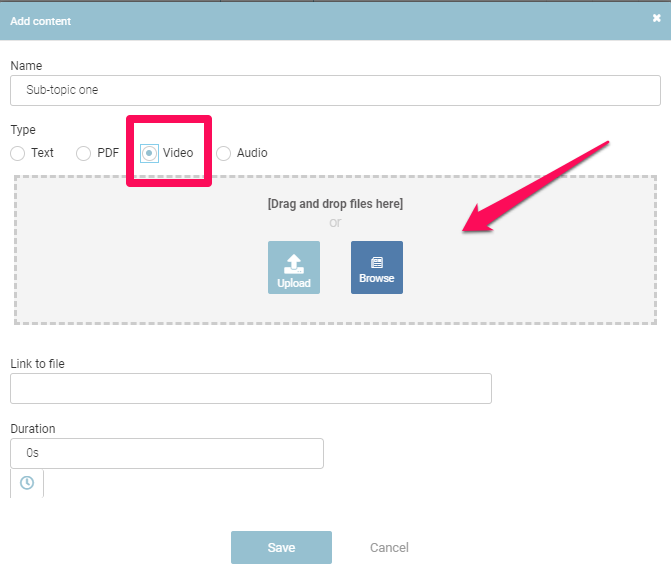This screenshot has height=568, width=671.
Task: Focus the Link to file field
Action: tap(250, 388)
